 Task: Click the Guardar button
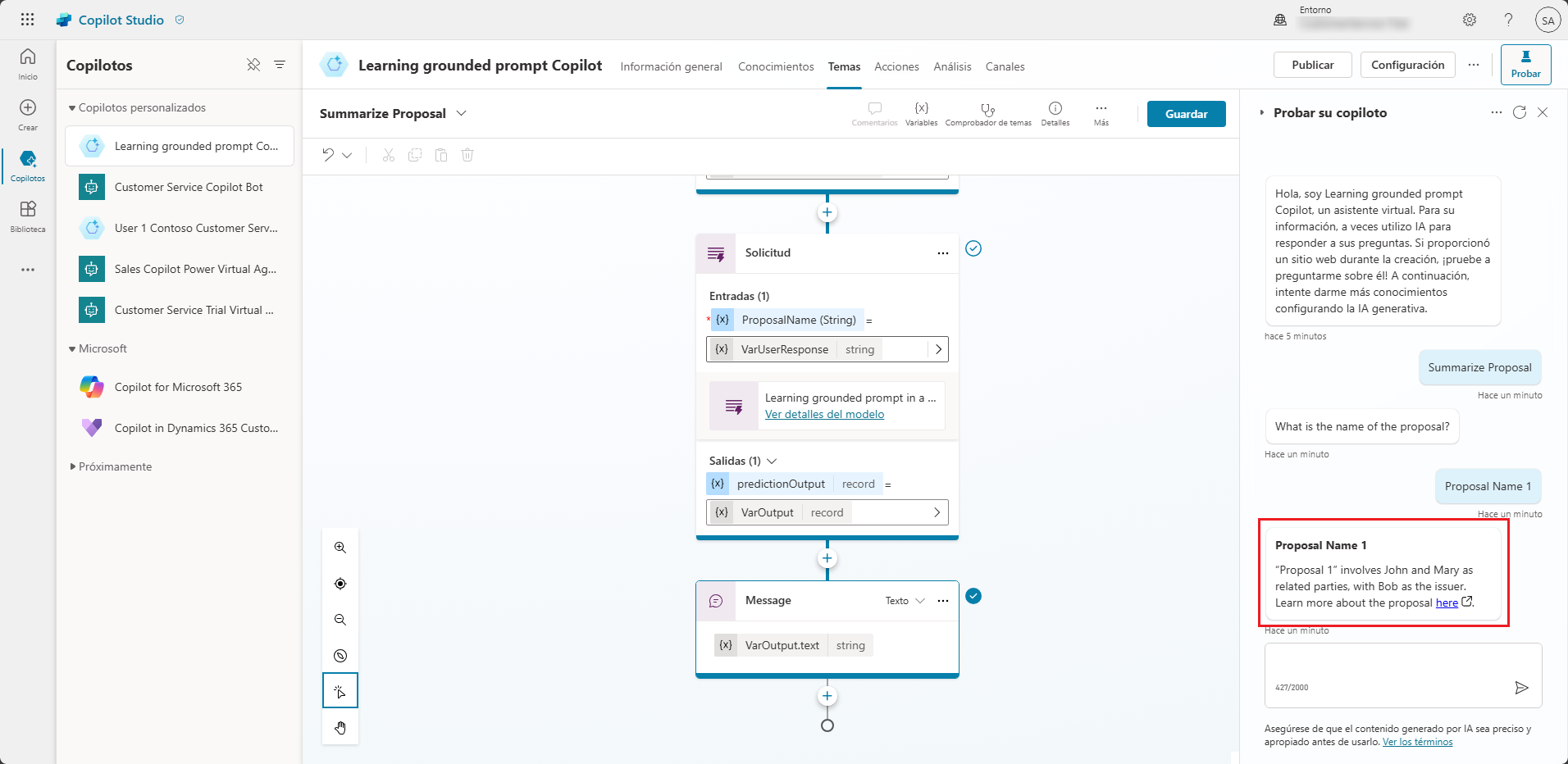click(1186, 114)
